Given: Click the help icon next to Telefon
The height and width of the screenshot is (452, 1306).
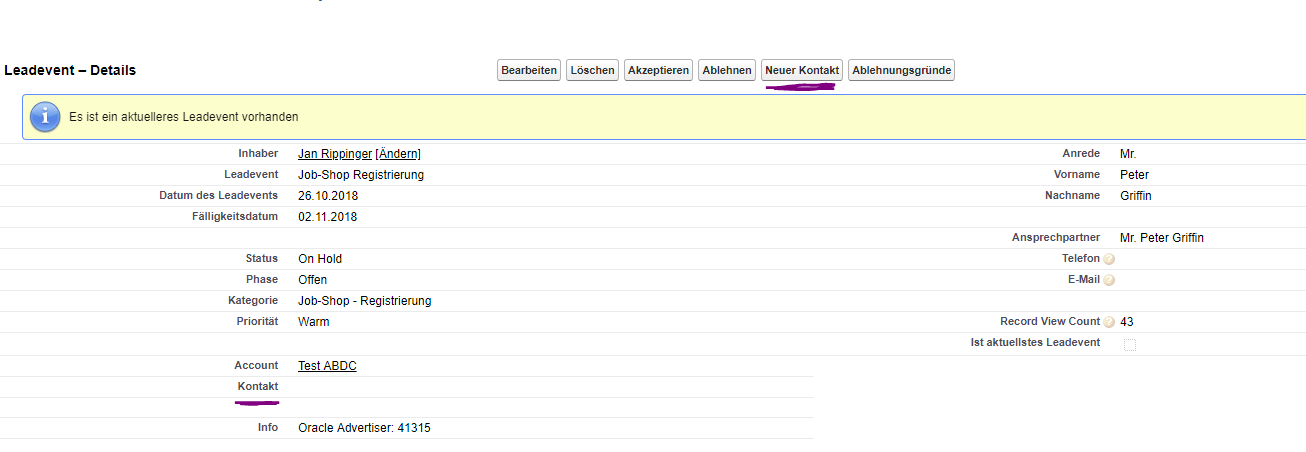Looking at the screenshot, I should pos(1109,259).
